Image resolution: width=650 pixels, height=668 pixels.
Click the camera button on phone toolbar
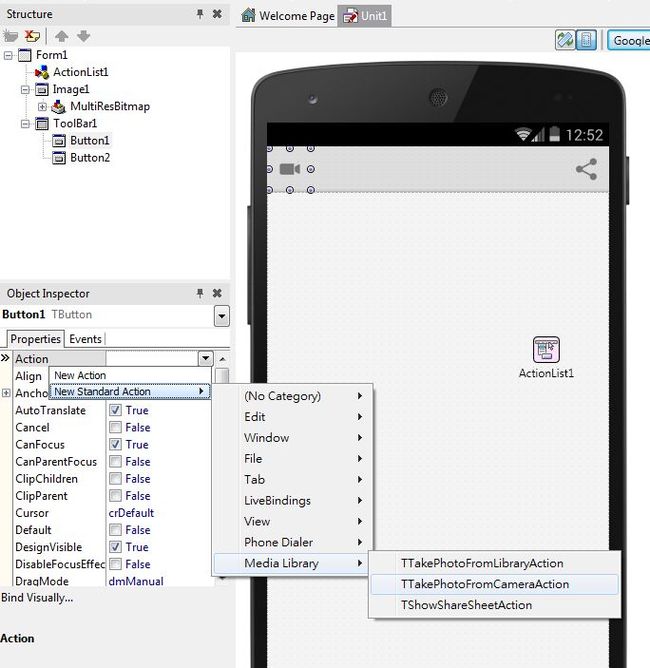[x=290, y=169]
